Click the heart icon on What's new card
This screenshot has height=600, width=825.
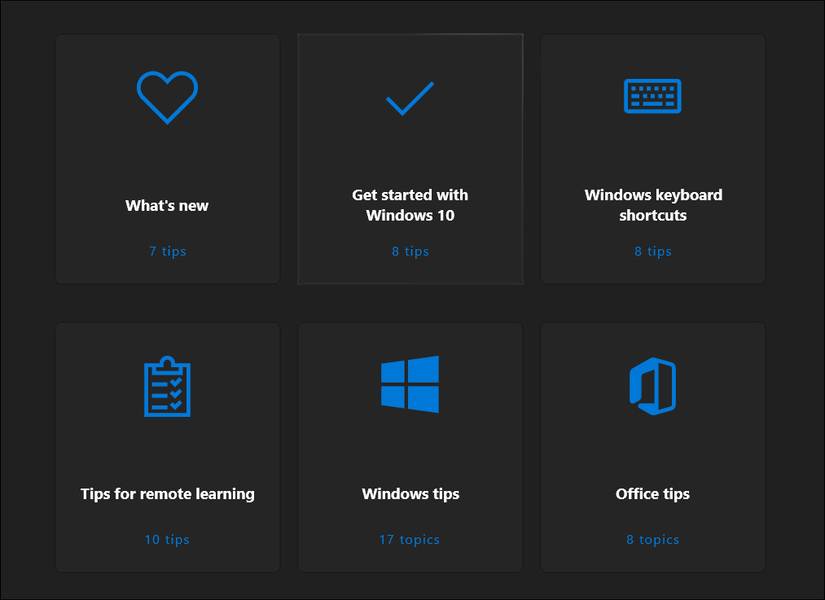pyautogui.click(x=167, y=97)
